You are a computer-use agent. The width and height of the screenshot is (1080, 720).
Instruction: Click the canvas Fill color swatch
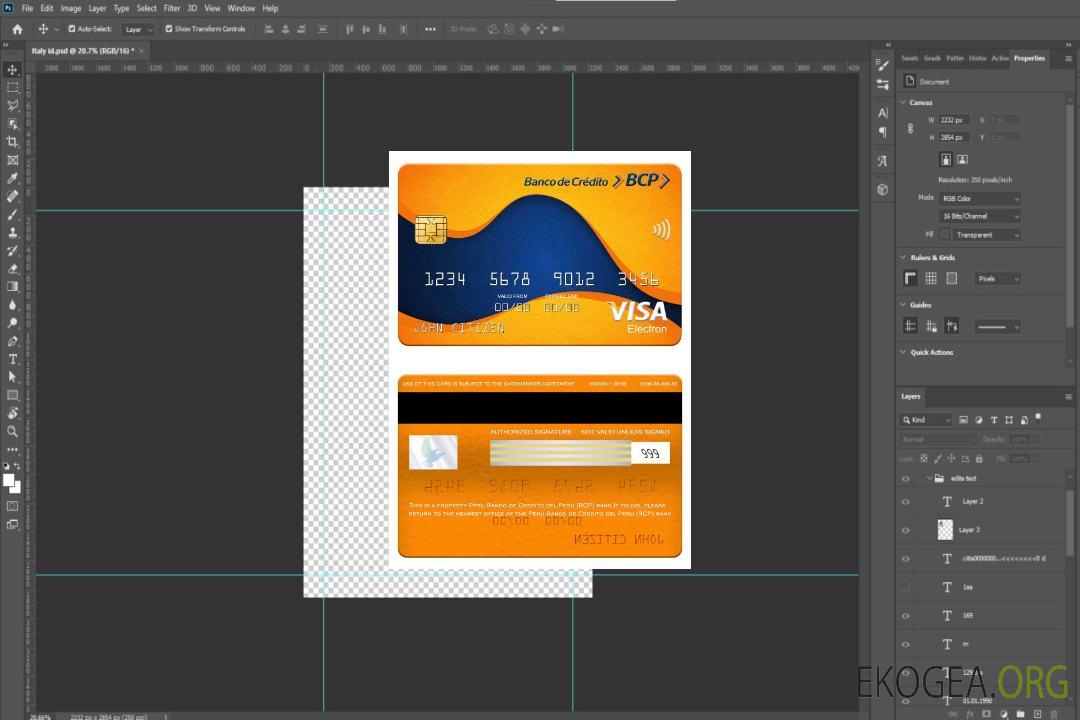coord(944,235)
